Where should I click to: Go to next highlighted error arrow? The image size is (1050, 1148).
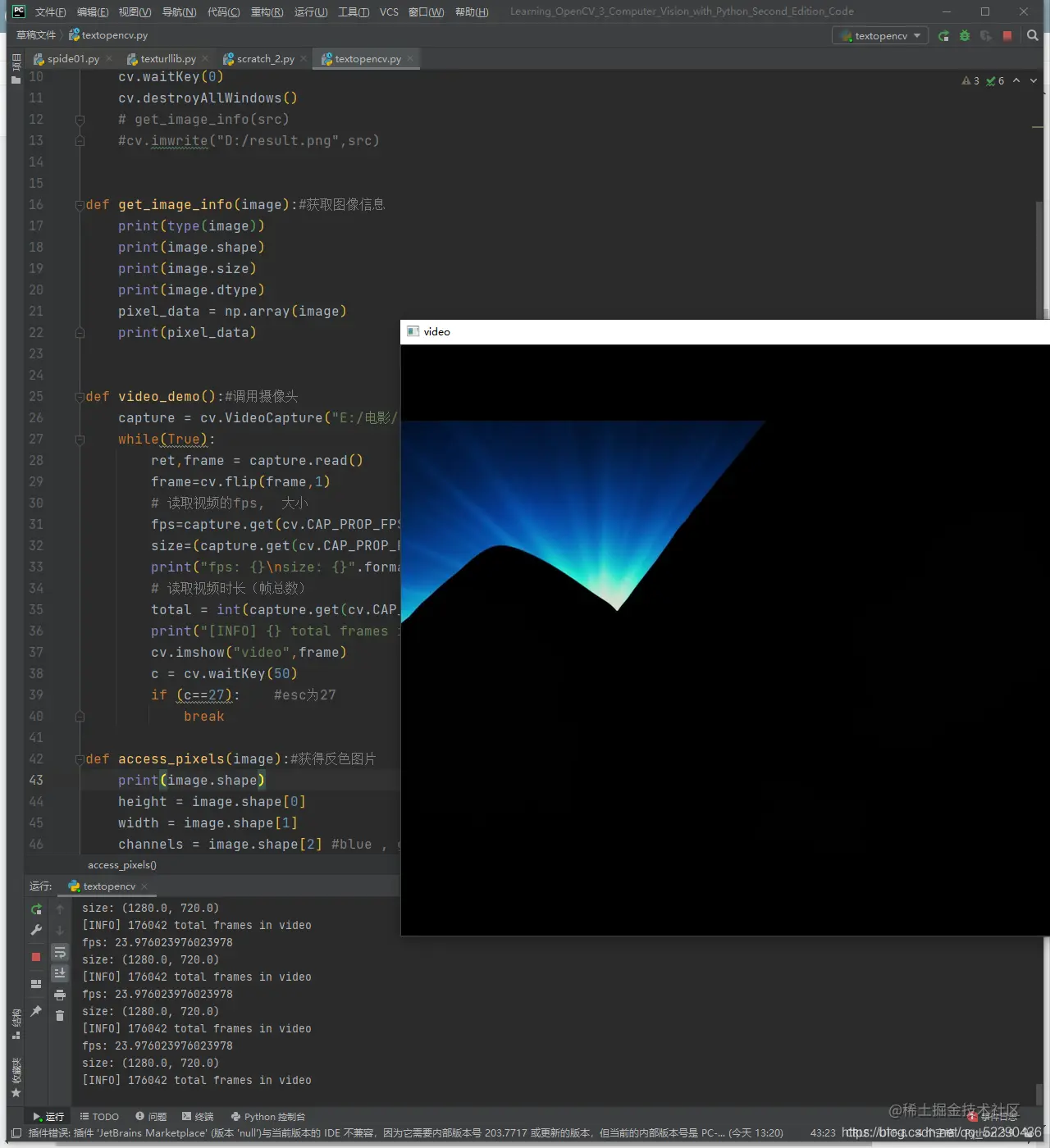(1034, 80)
